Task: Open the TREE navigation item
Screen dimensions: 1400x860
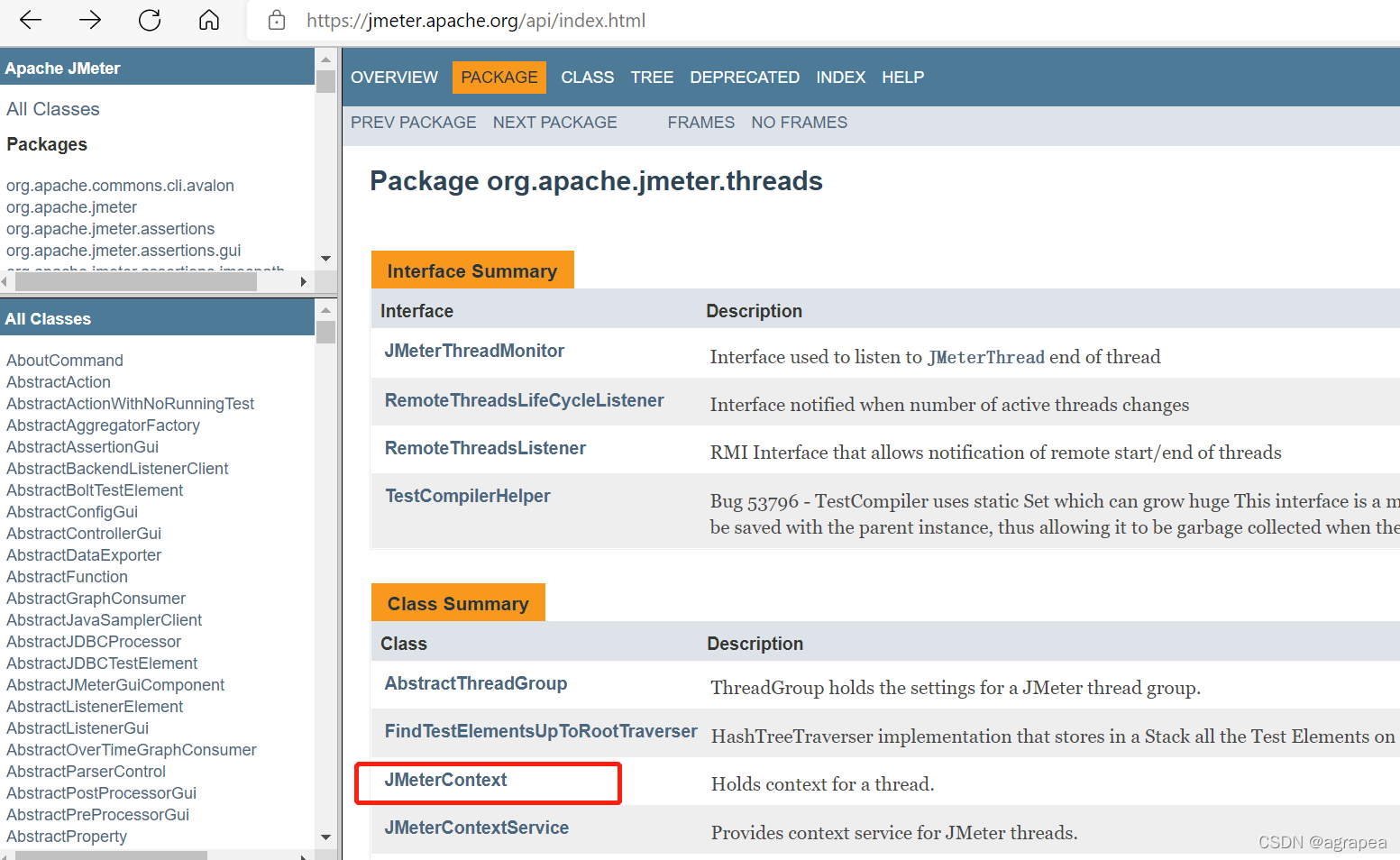Action: [652, 78]
